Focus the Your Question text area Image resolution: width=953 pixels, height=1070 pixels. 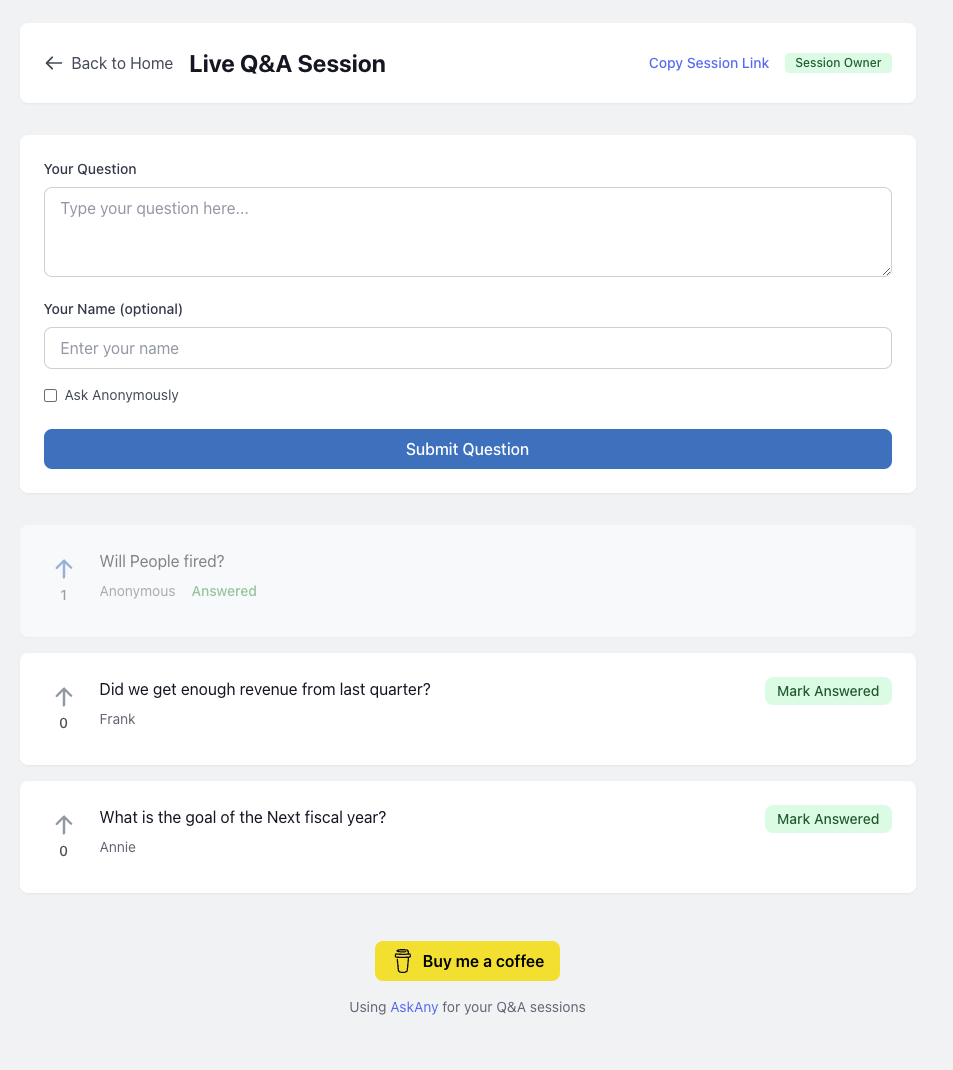467,232
